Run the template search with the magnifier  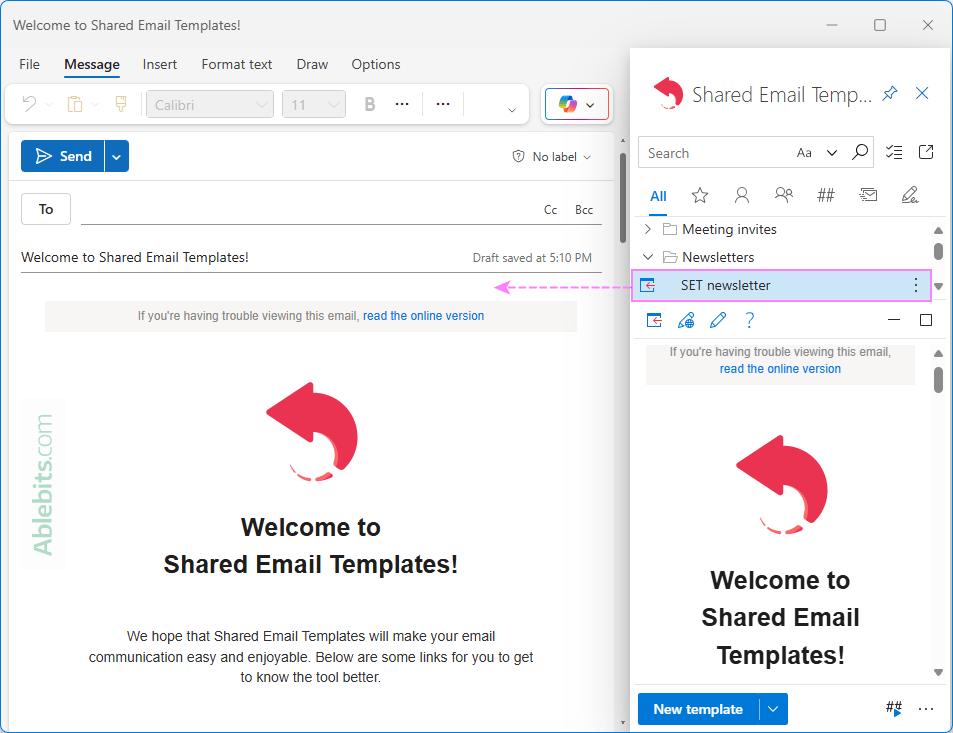[x=860, y=152]
